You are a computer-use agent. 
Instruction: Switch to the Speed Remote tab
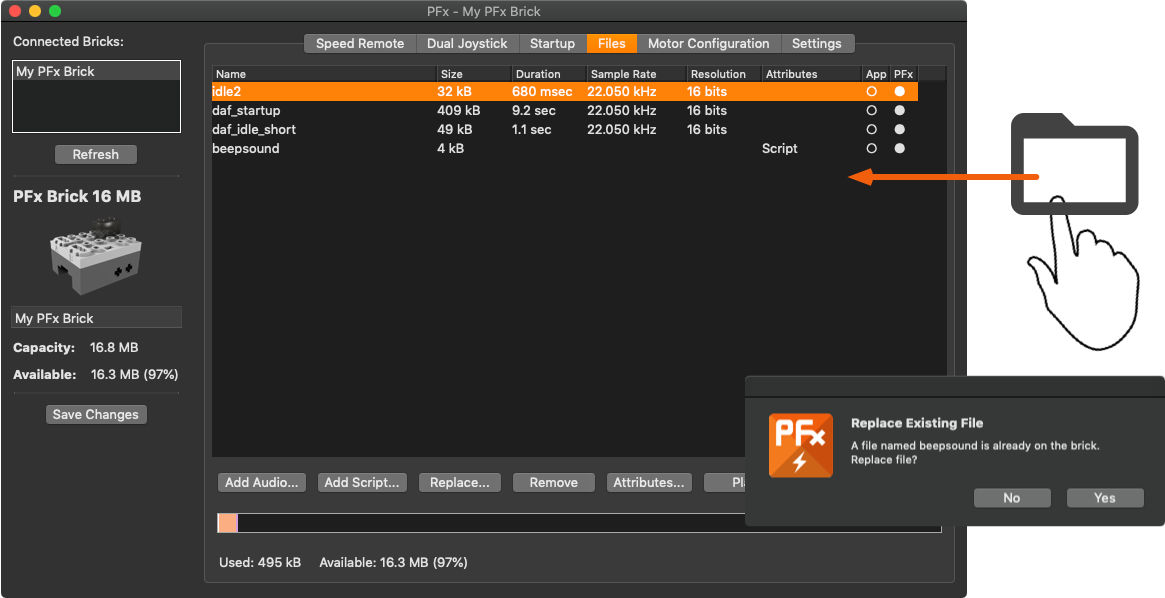coord(360,43)
